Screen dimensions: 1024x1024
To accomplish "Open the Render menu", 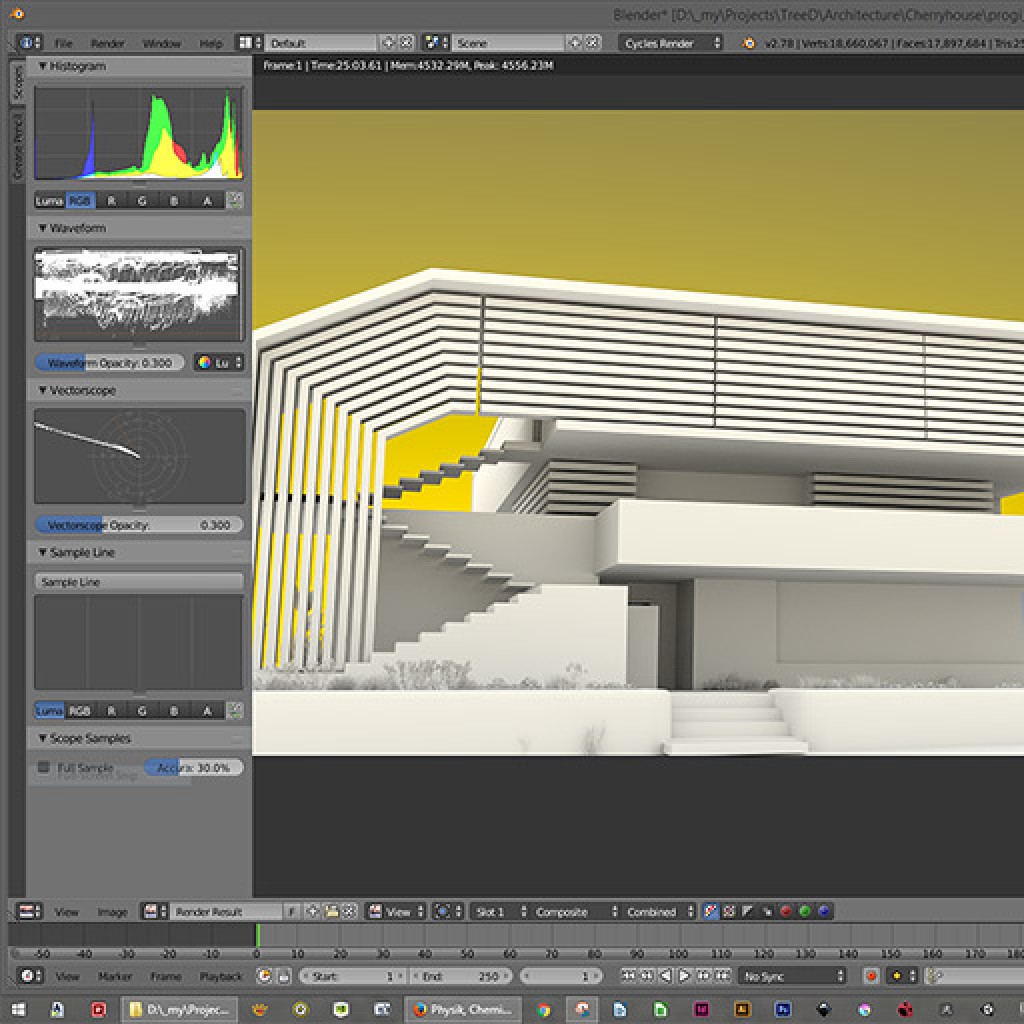I will (107, 44).
